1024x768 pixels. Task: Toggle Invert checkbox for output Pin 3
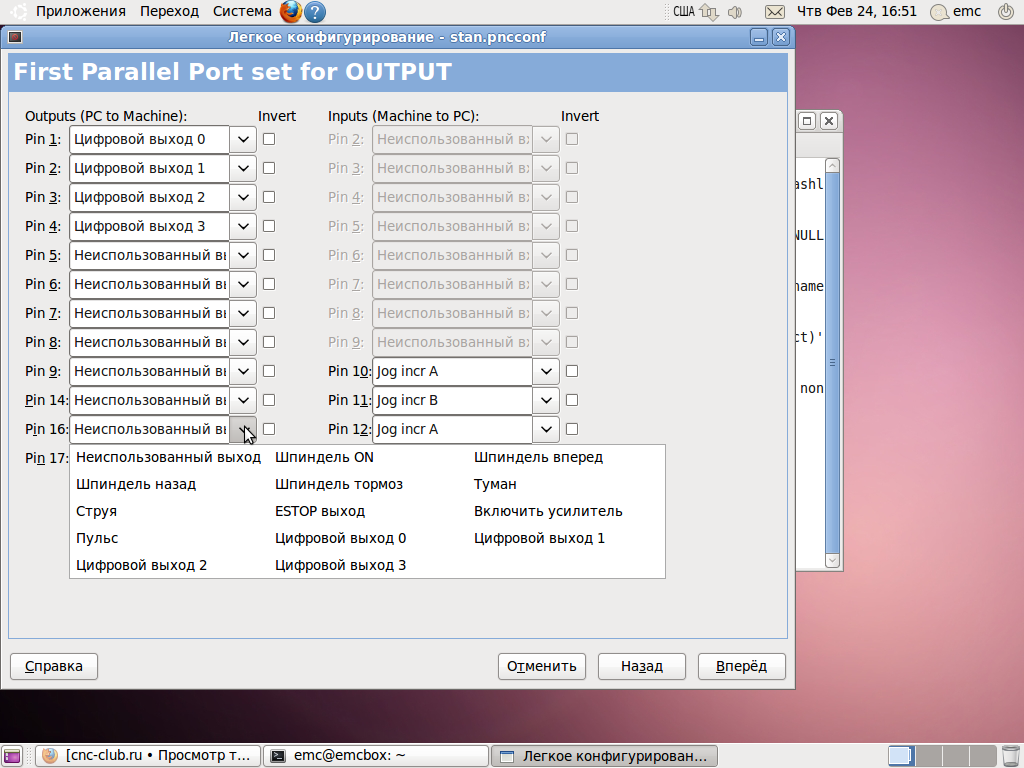pyautogui.click(x=269, y=197)
